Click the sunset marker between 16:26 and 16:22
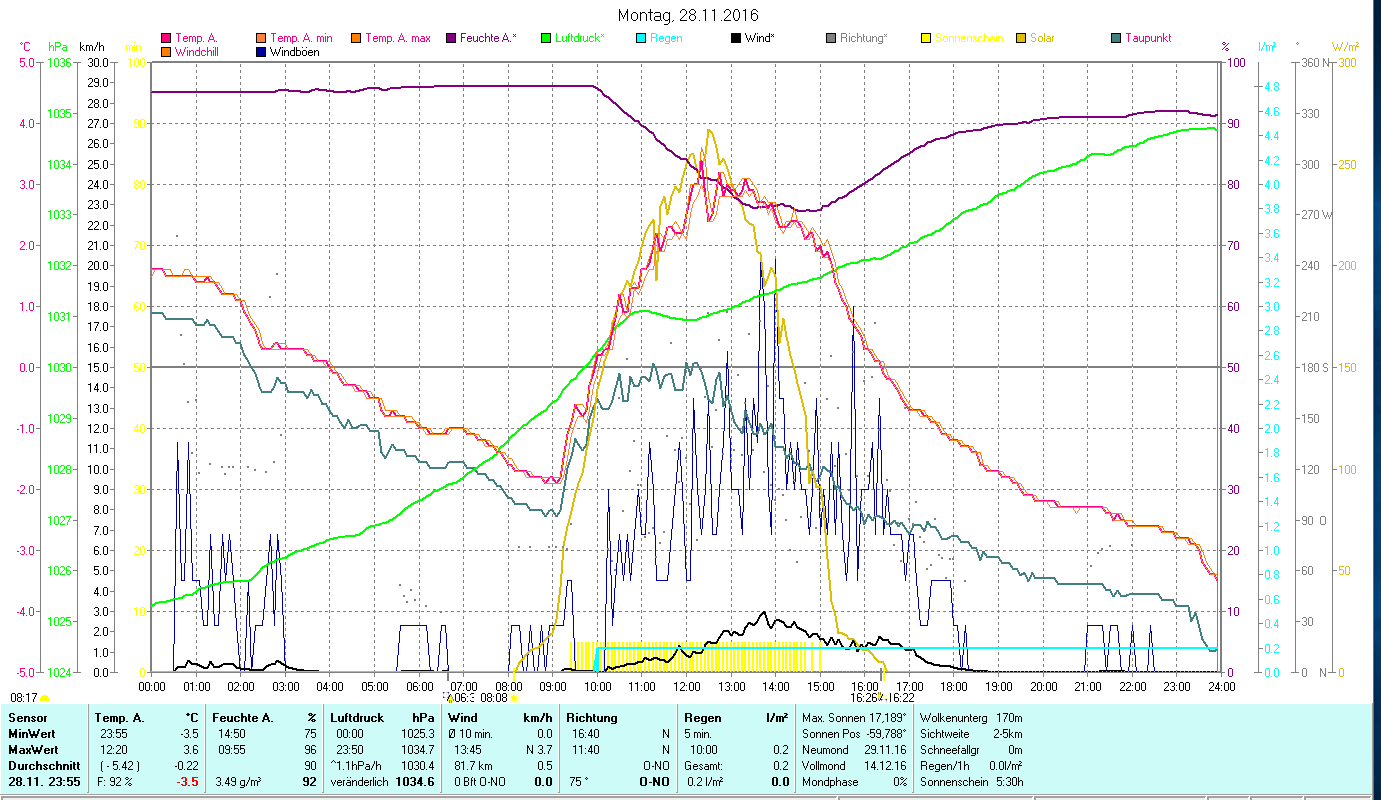 [x=881, y=698]
